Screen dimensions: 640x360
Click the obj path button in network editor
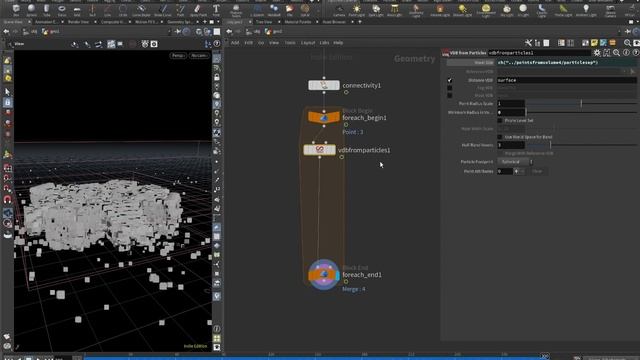[254, 31]
